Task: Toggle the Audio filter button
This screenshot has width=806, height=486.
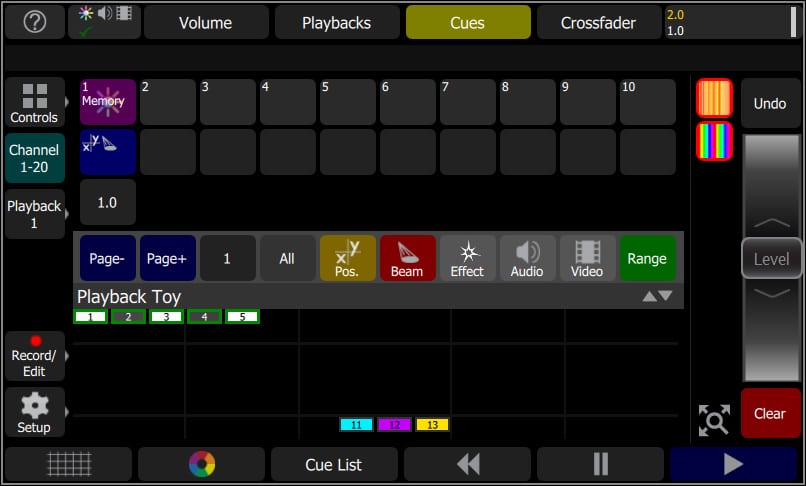Action: click(527, 258)
